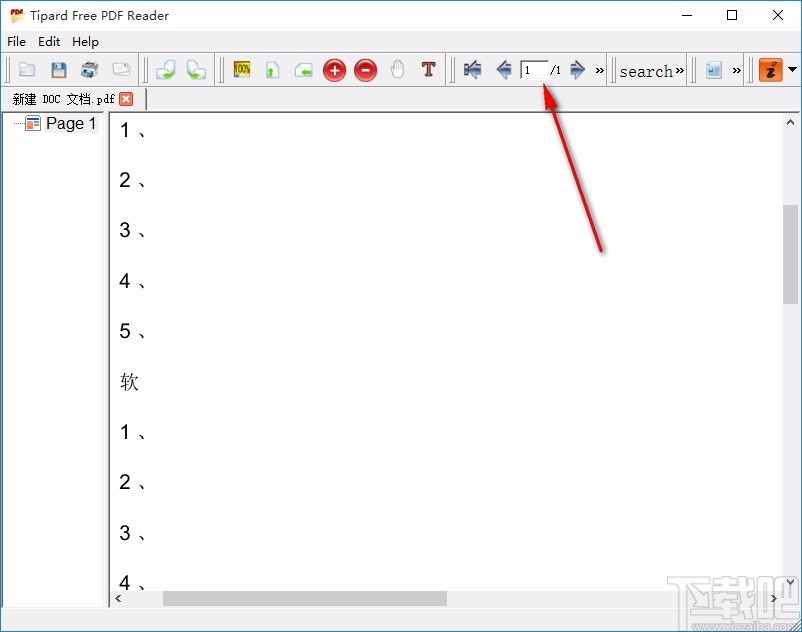
Task: Click the 软 character in document
Action: pyautogui.click(x=129, y=381)
